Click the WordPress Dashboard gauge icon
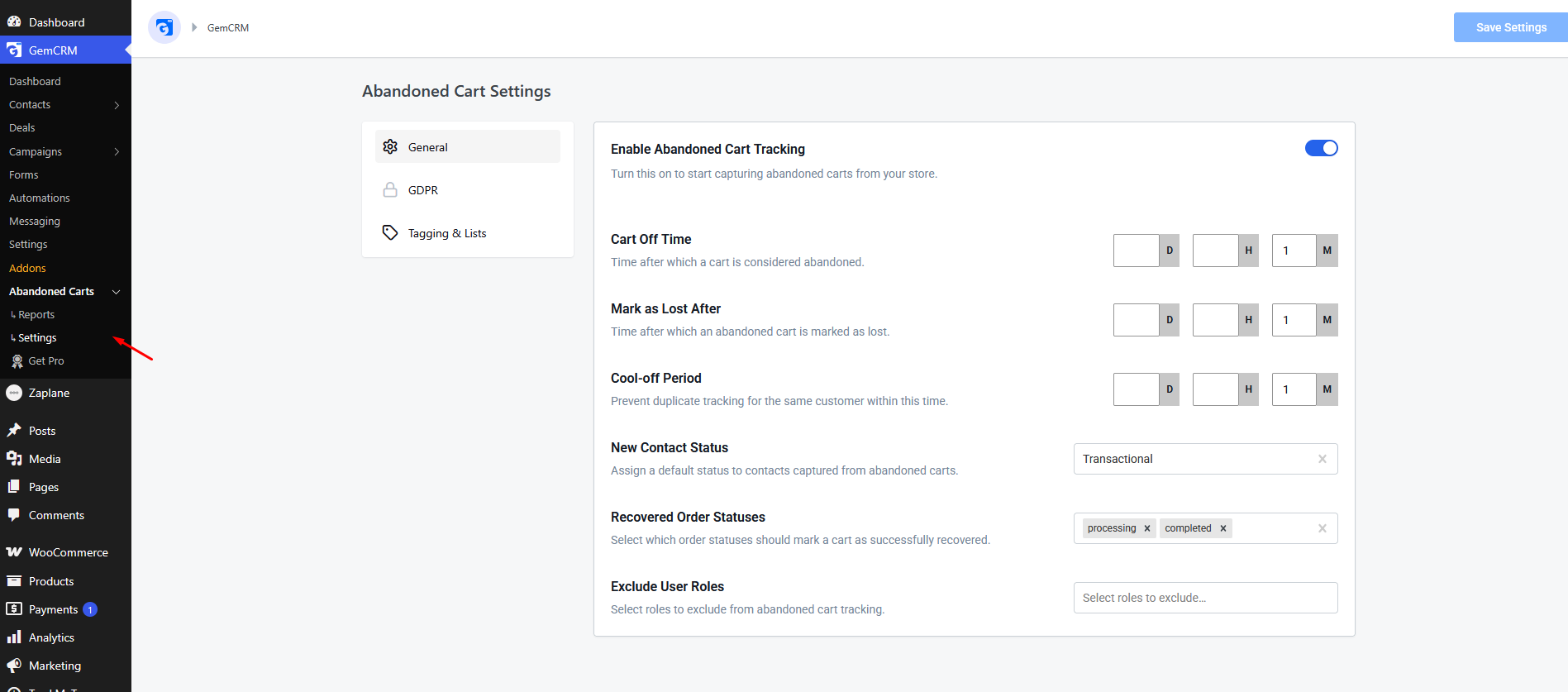Image resolution: width=1568 pixels, height=692 pixels. (x=14, y=21)
